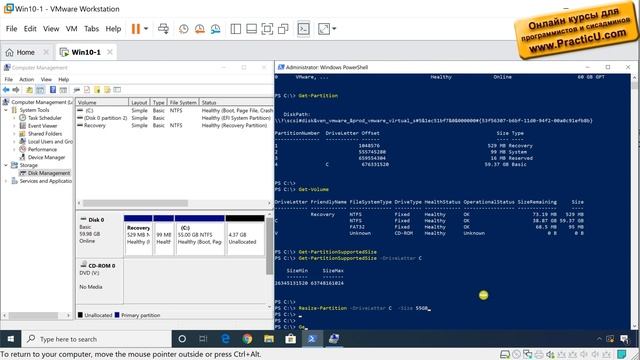Open the stretch guest dropdown arrow
Screen dimensions: 640x360
coord(334,29)
